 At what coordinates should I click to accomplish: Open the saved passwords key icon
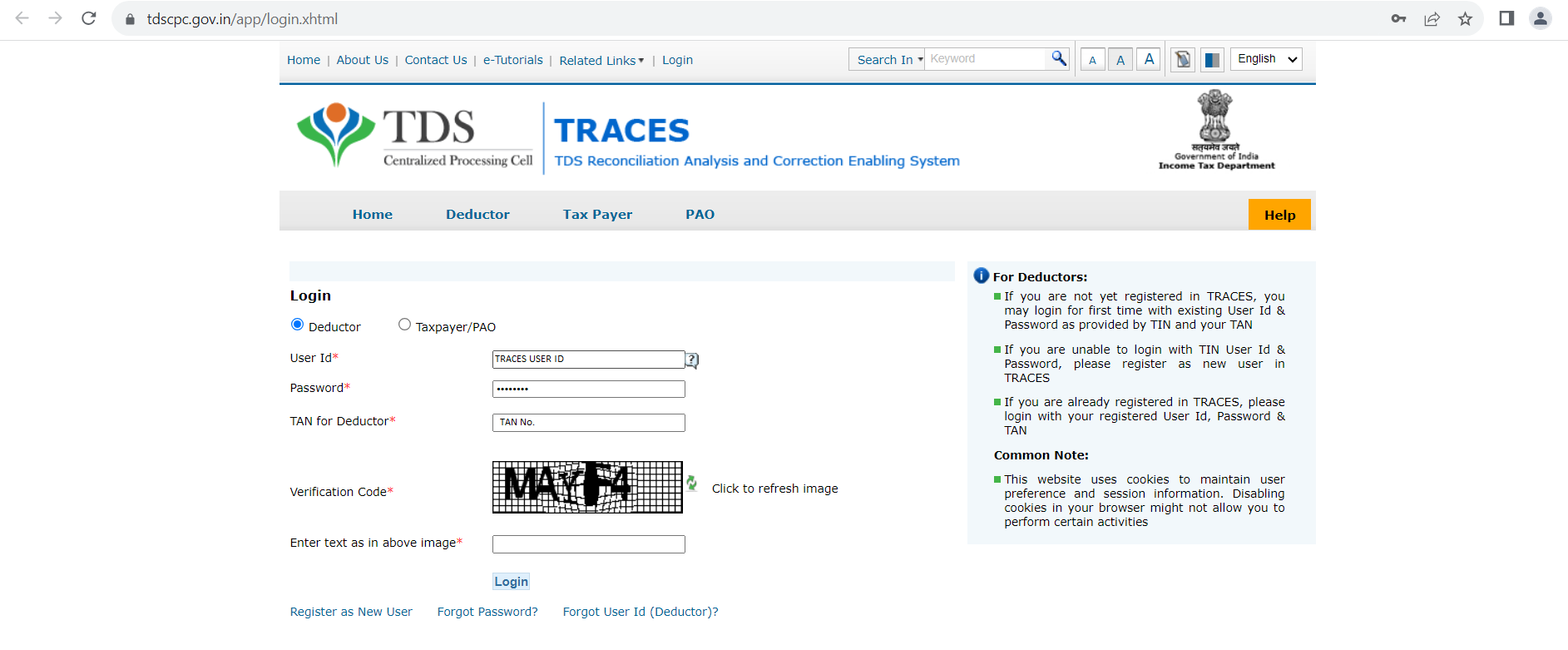coord(1398,18)
